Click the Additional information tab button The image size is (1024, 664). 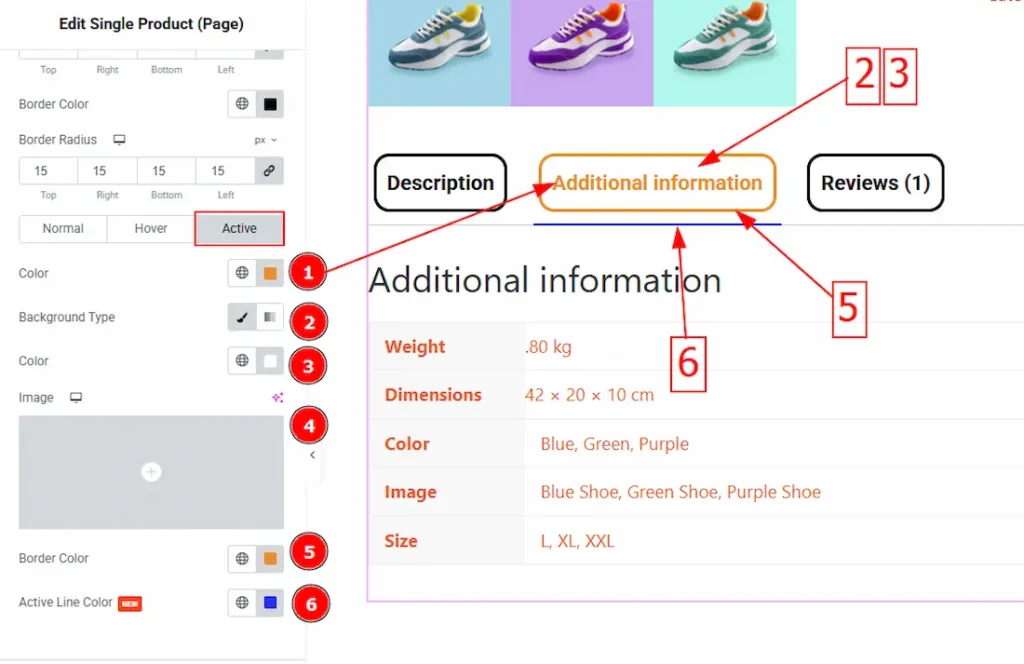pos(657,183)
